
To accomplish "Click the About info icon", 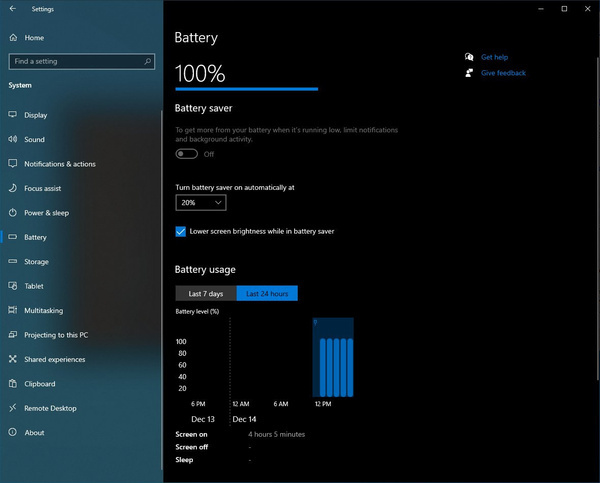I will pyautogui.click(x=13, y=432).
